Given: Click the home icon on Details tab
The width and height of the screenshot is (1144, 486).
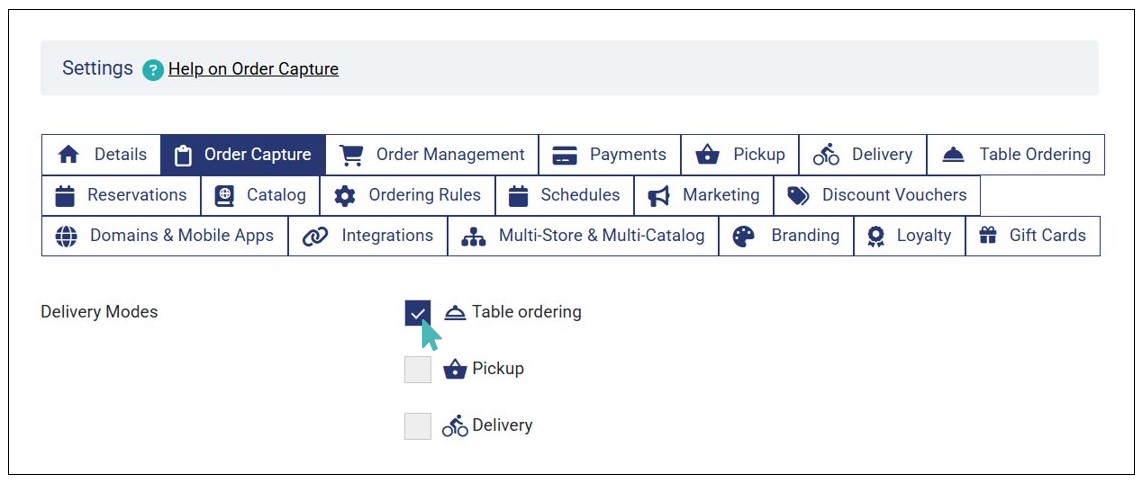Looking at the screenshot, I should 68,155.
